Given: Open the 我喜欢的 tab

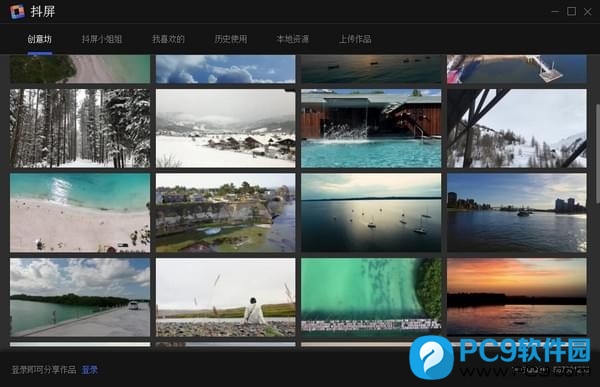Looking at the screenshot, I should click(168, 39).
